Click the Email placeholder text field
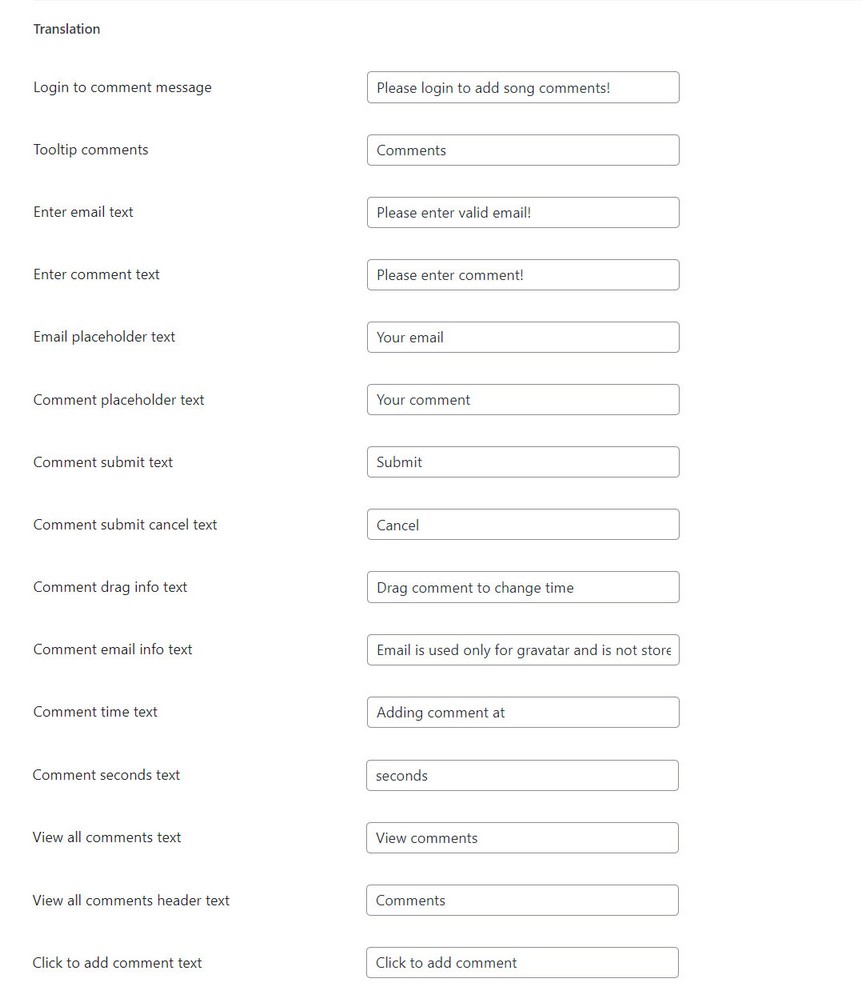The image size is (862, 995). (x=522, y=337)
